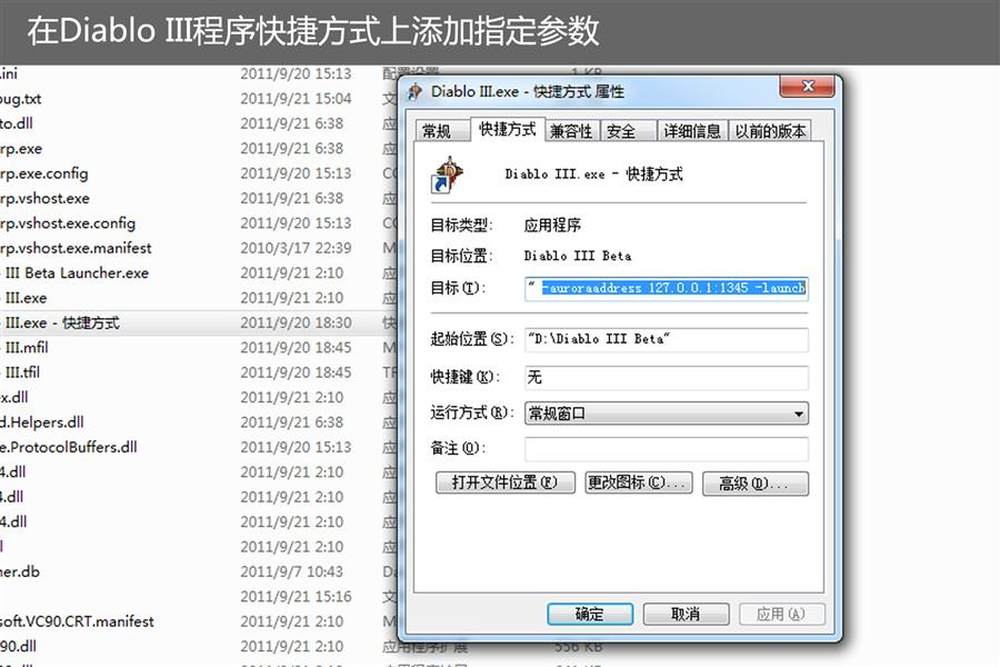The image size is (1000, 667).
Task: Click the 更改图标(C)... button
Action: click(638, 483)
